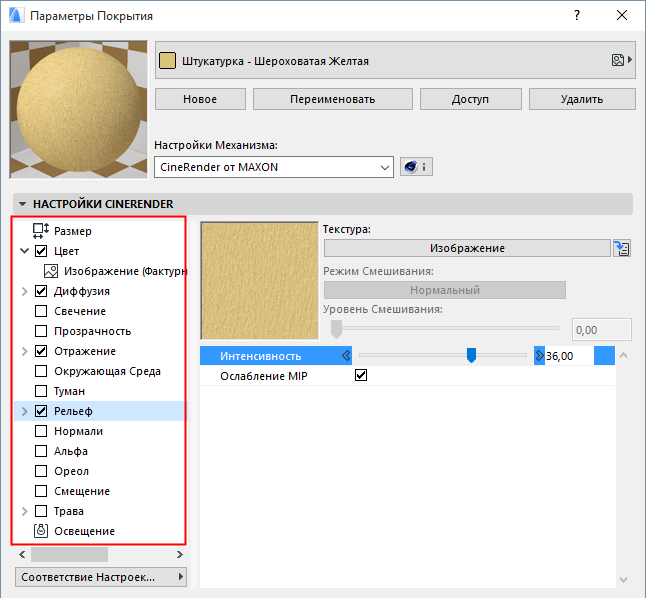Click the Изображение texture button
Image resolution: width=646 pixels, height=598 pixels.
[467, 248]
